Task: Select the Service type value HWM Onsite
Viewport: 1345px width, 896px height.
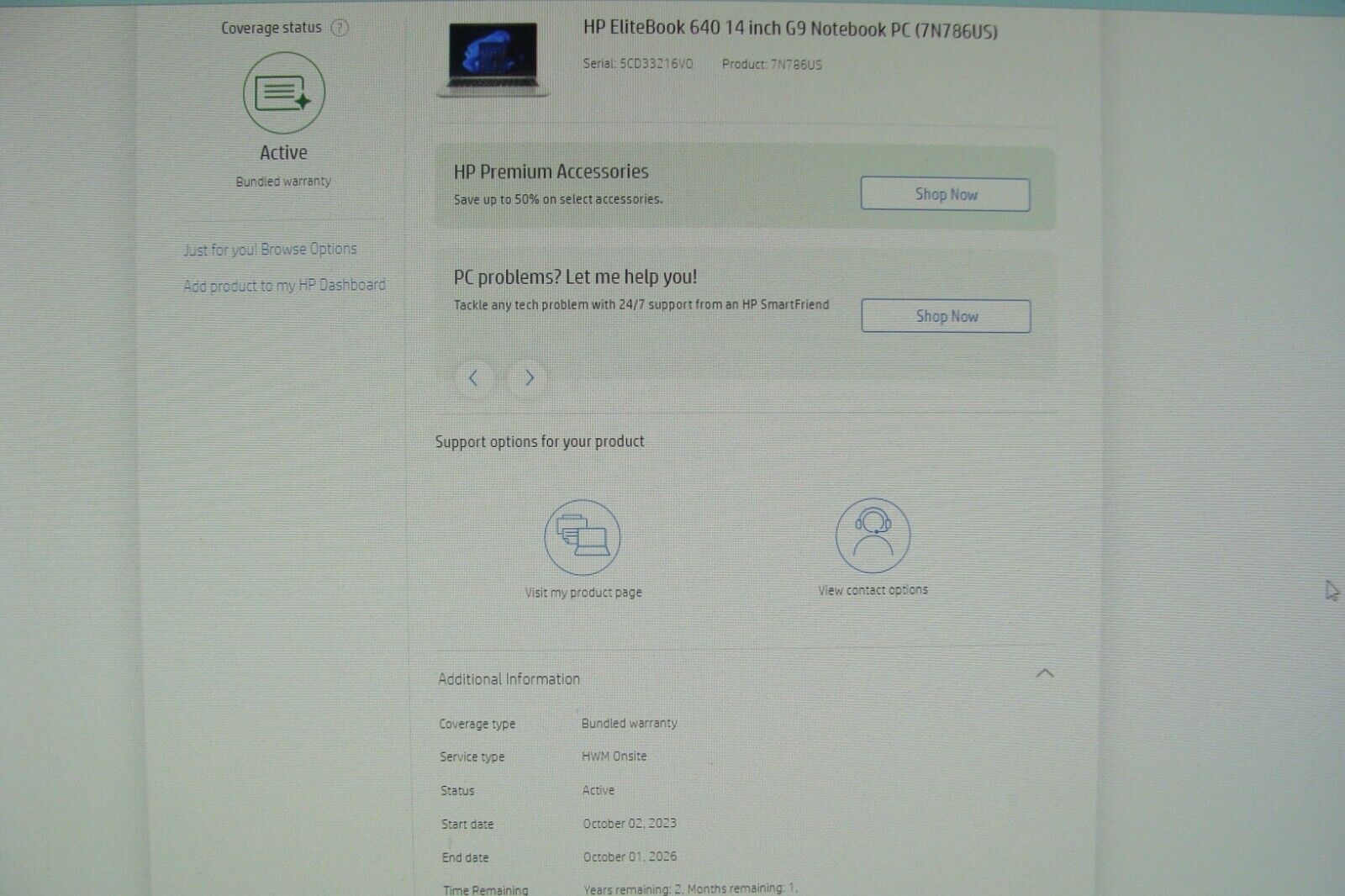Action: (x=614, y=756)
